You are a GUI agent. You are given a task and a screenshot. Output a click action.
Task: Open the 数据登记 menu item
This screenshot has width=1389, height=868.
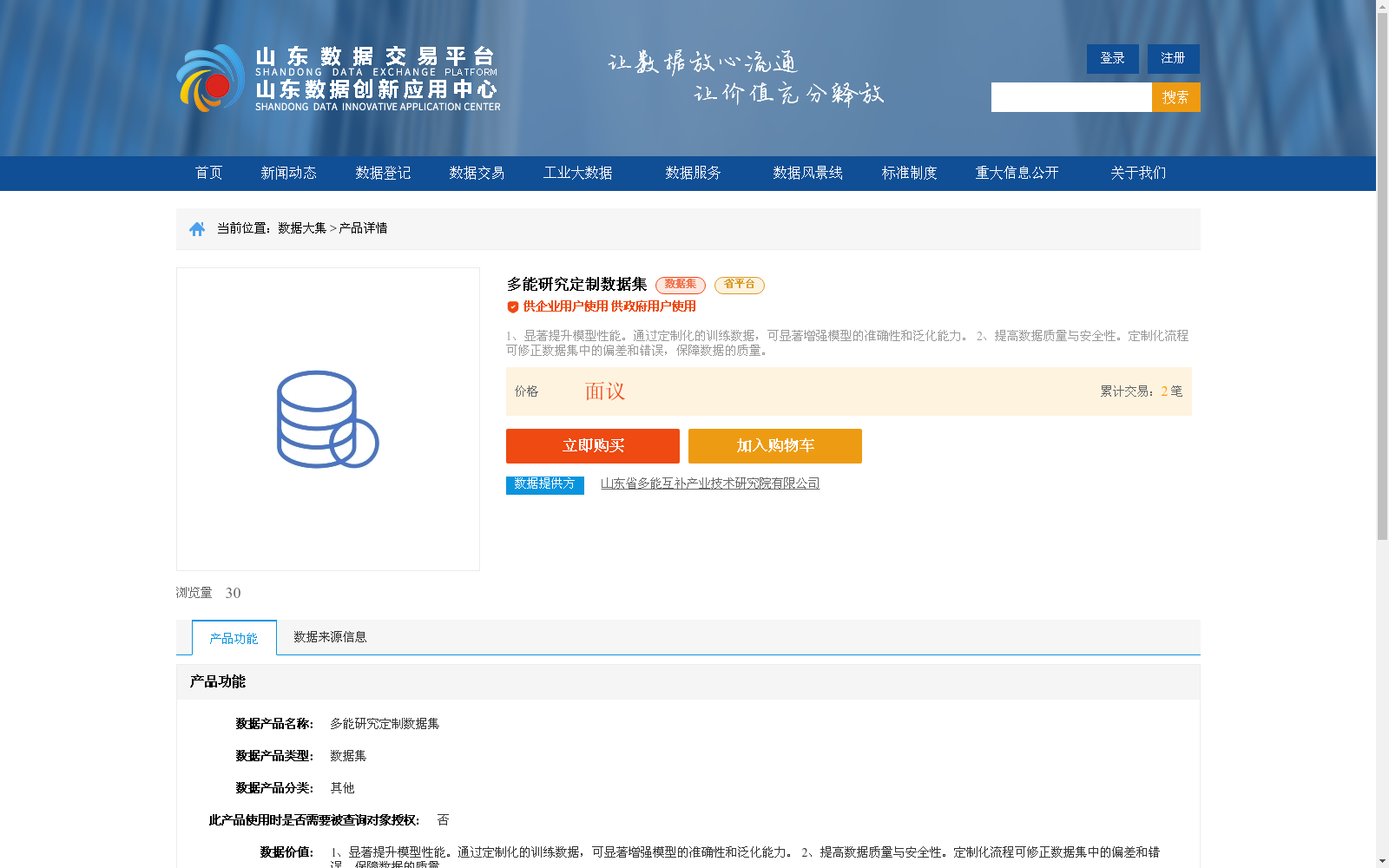tap(383, 173)
